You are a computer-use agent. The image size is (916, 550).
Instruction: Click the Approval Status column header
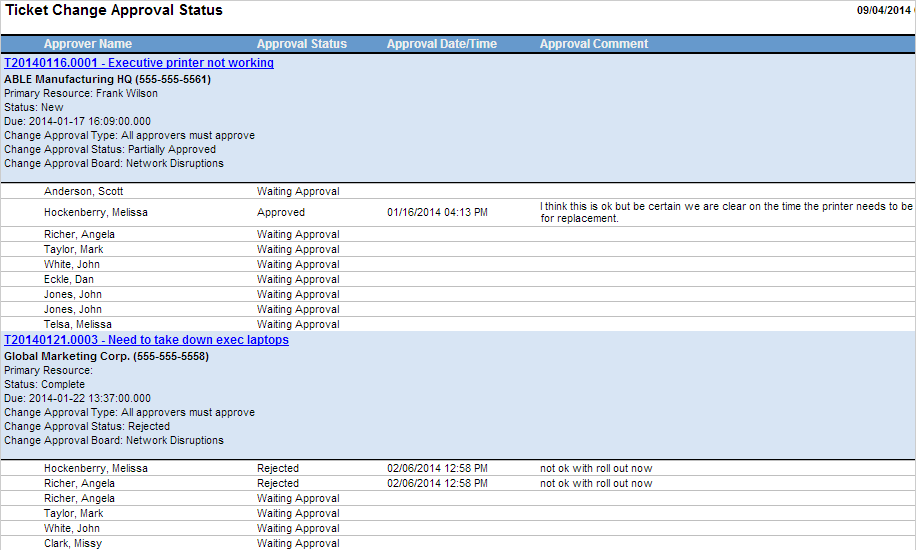[x=302, y=44]
